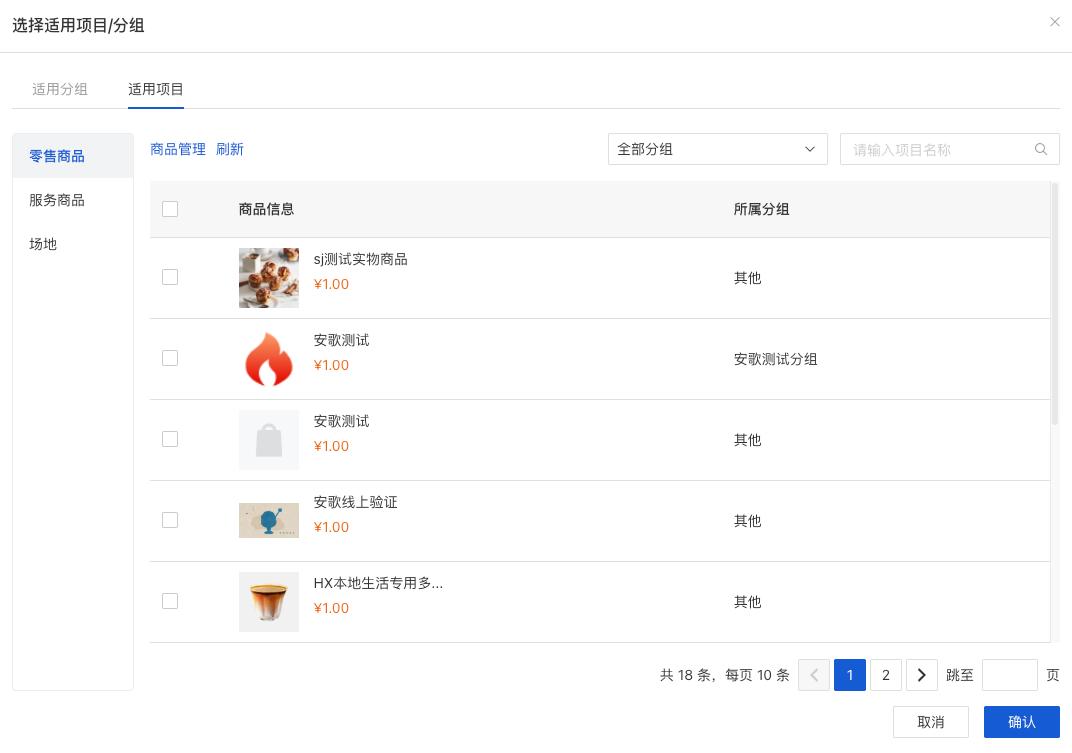Check the sj测试实物商品 row checkbox
1072x753 pixels.
(170, 277)
